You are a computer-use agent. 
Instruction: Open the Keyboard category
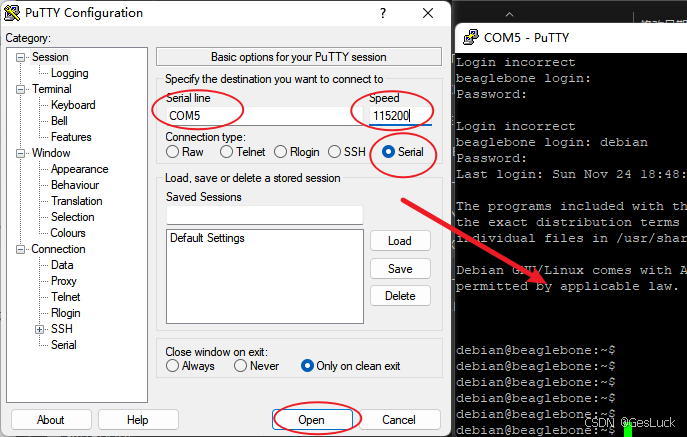(73, 105)
